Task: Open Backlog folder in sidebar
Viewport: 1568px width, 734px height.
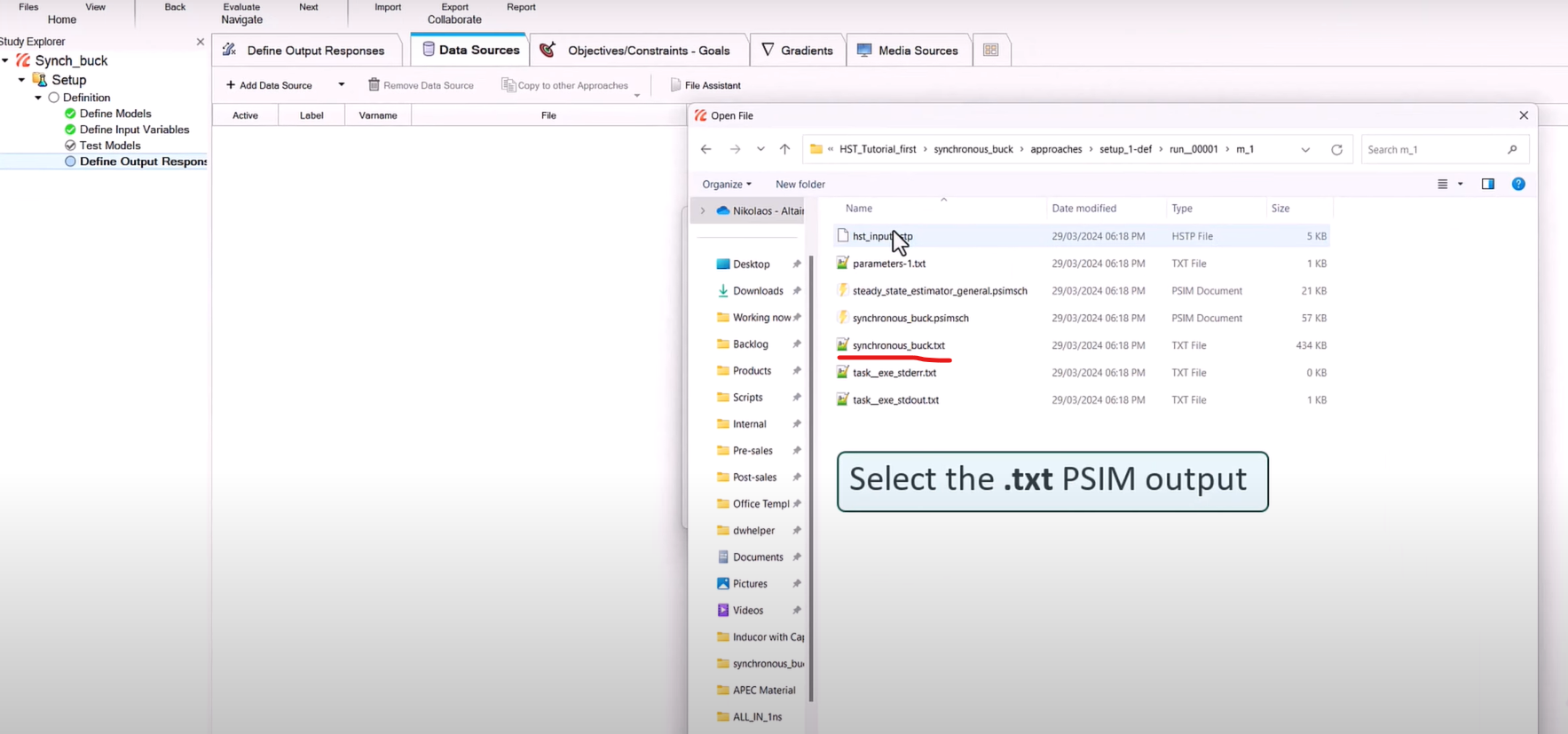Action: tap(750, 344)
